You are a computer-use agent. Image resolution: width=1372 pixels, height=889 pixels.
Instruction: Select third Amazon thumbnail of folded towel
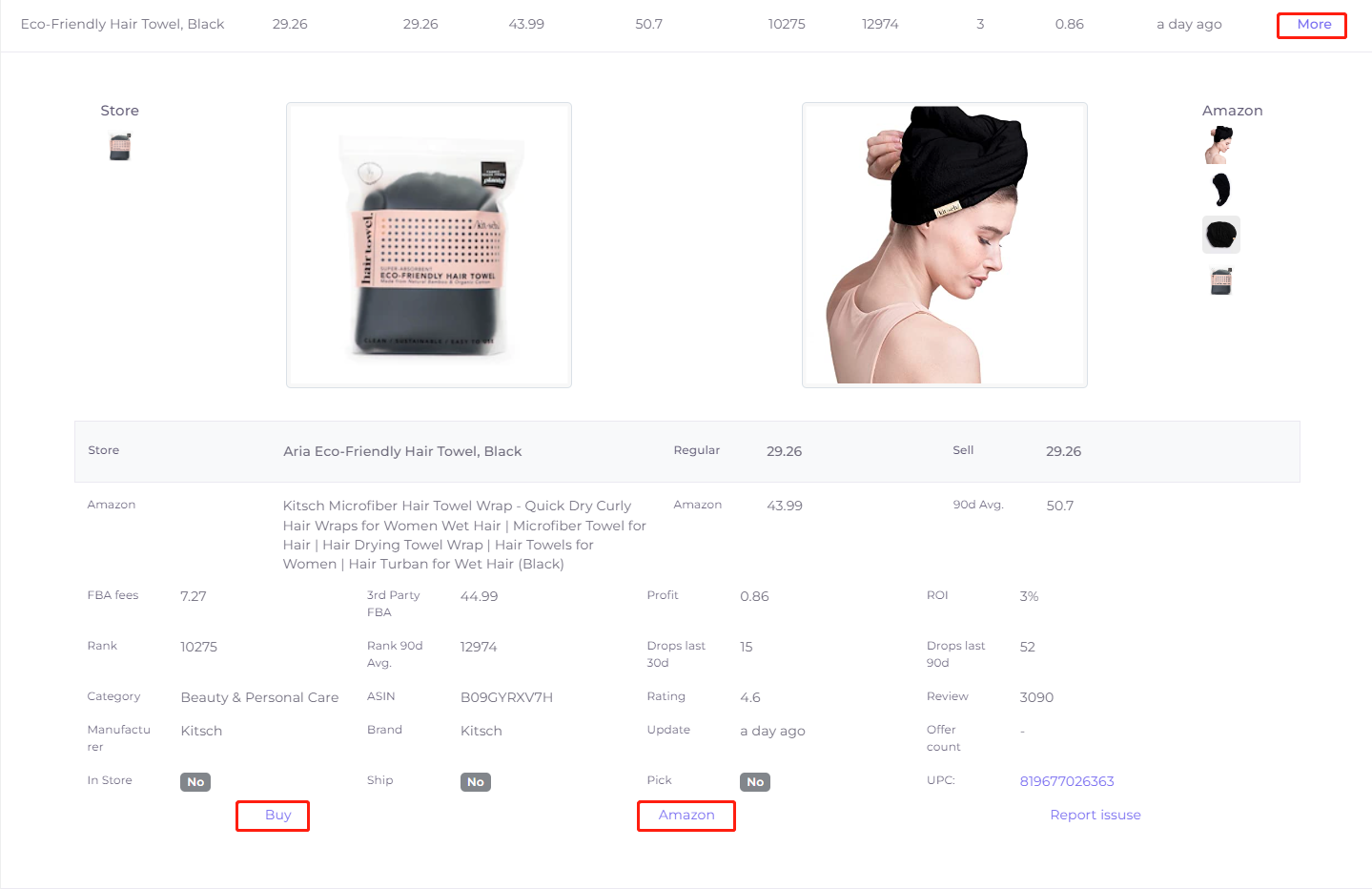(x=1221, y=235)
